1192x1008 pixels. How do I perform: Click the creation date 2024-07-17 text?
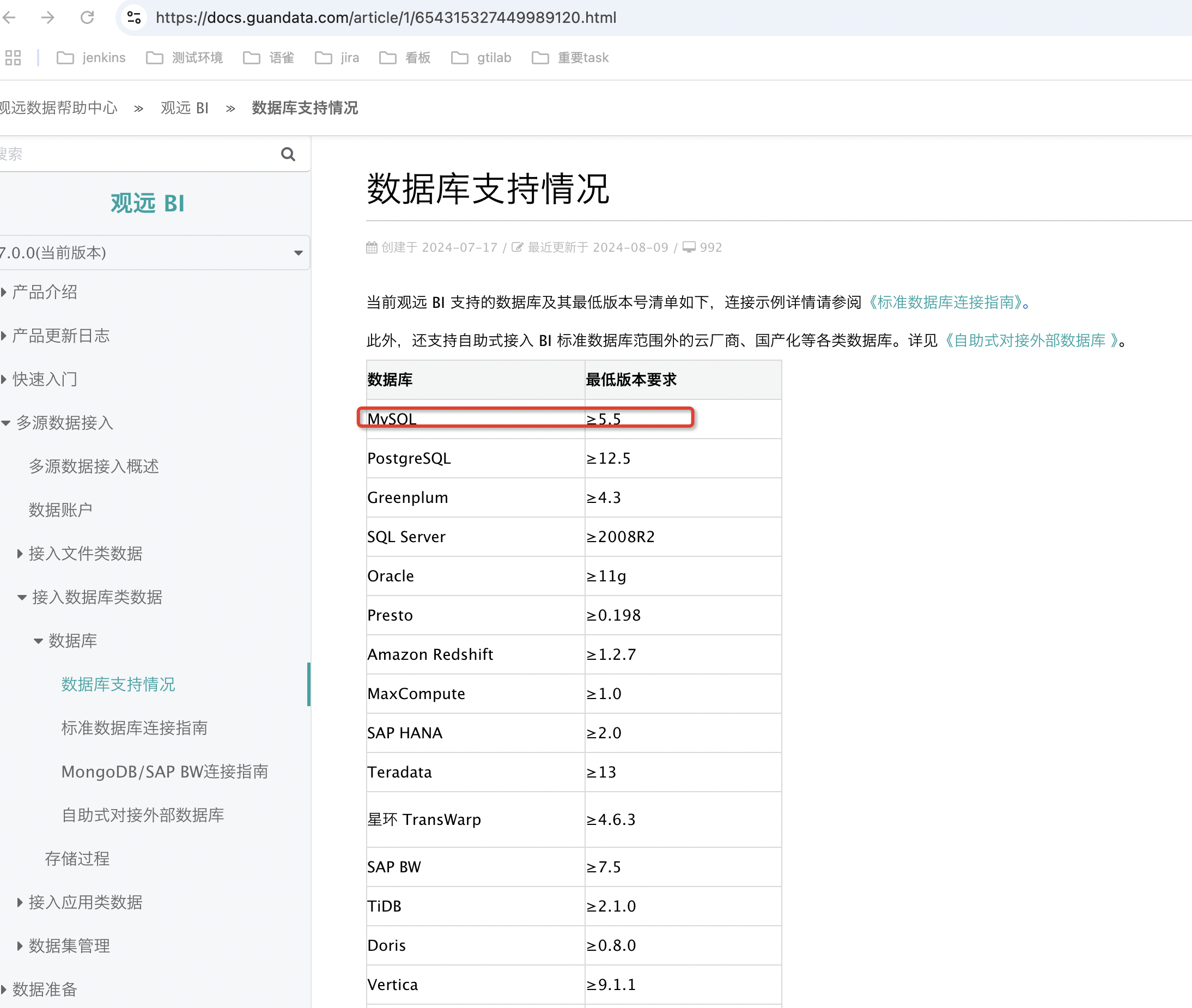[460, 247]
